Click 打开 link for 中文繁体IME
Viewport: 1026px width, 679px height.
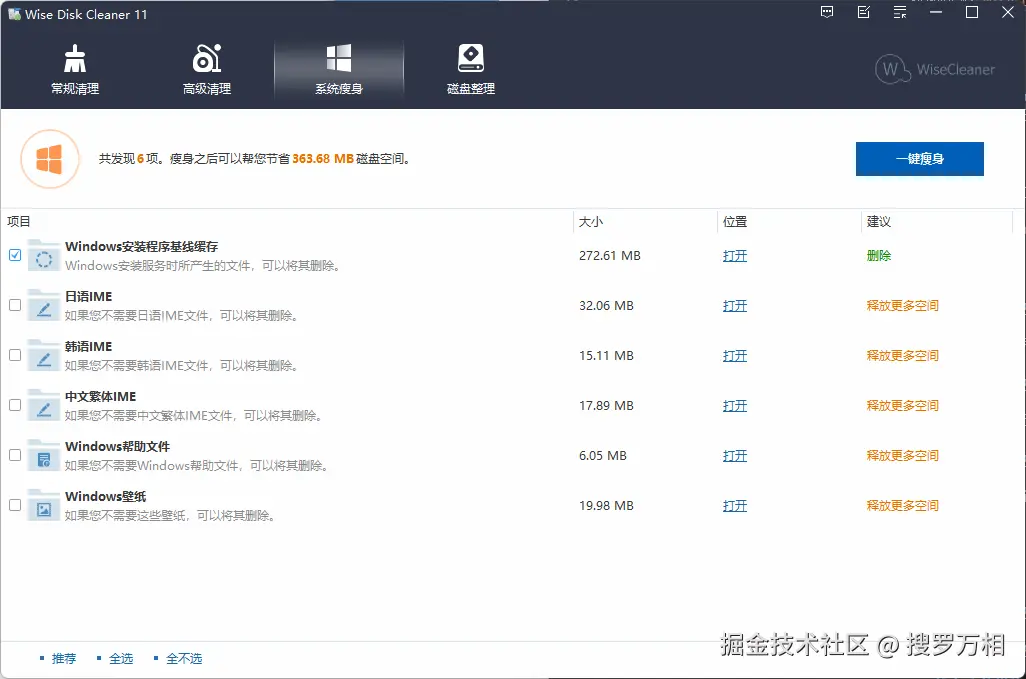(x=735, y=406)
